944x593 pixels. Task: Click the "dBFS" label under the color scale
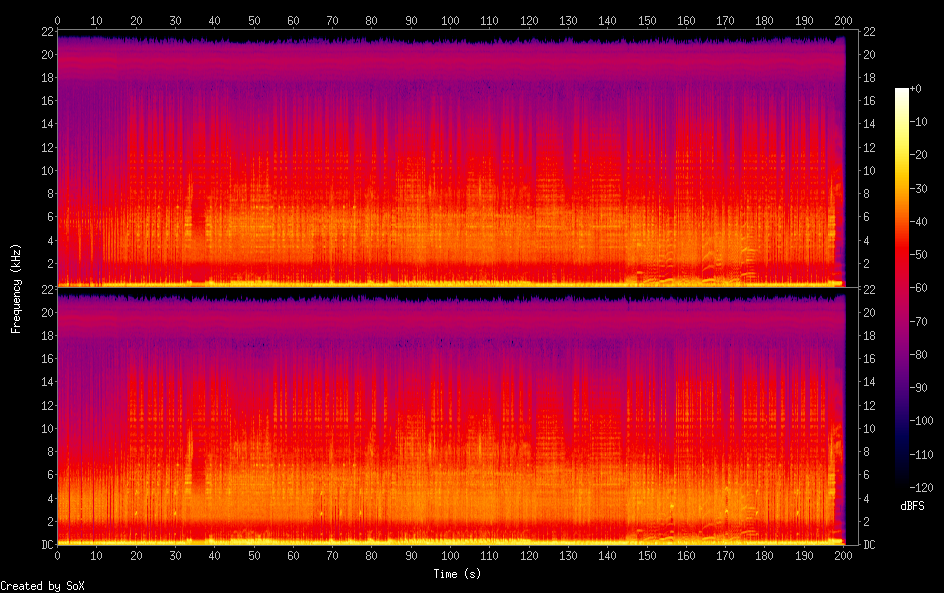(912, 506)
